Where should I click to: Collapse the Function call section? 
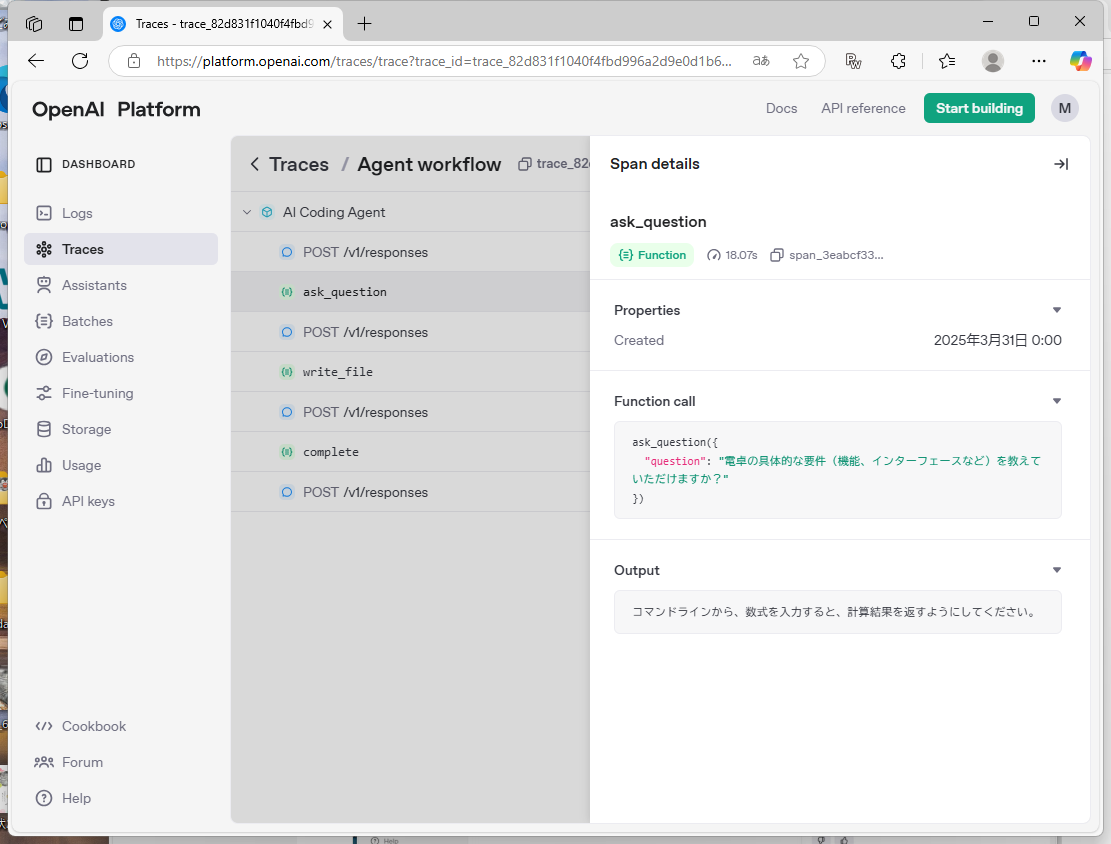pos(1056,401)
